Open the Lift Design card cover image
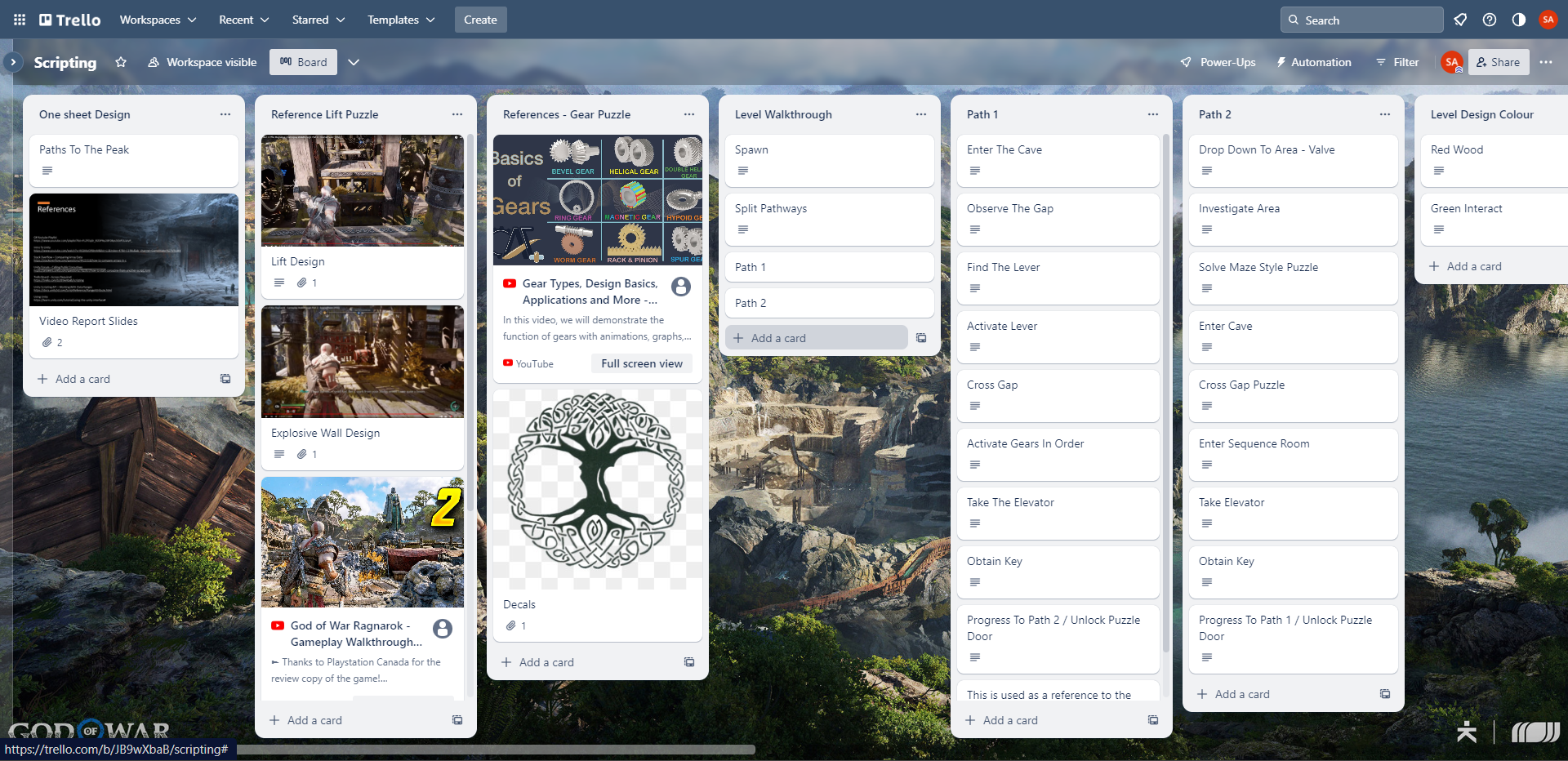Viewport: 1568px width, 761px height. 363,191
